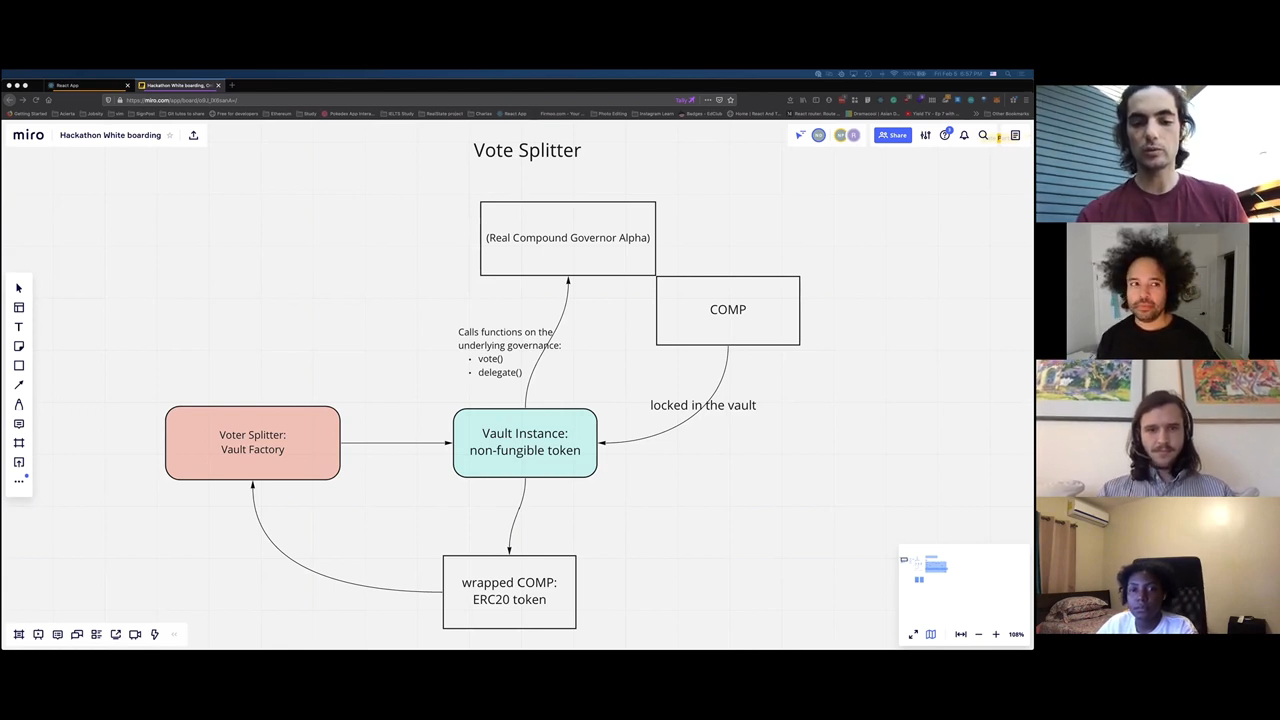Open chat icon in bottom toolbar

click(x=77, y=634)
